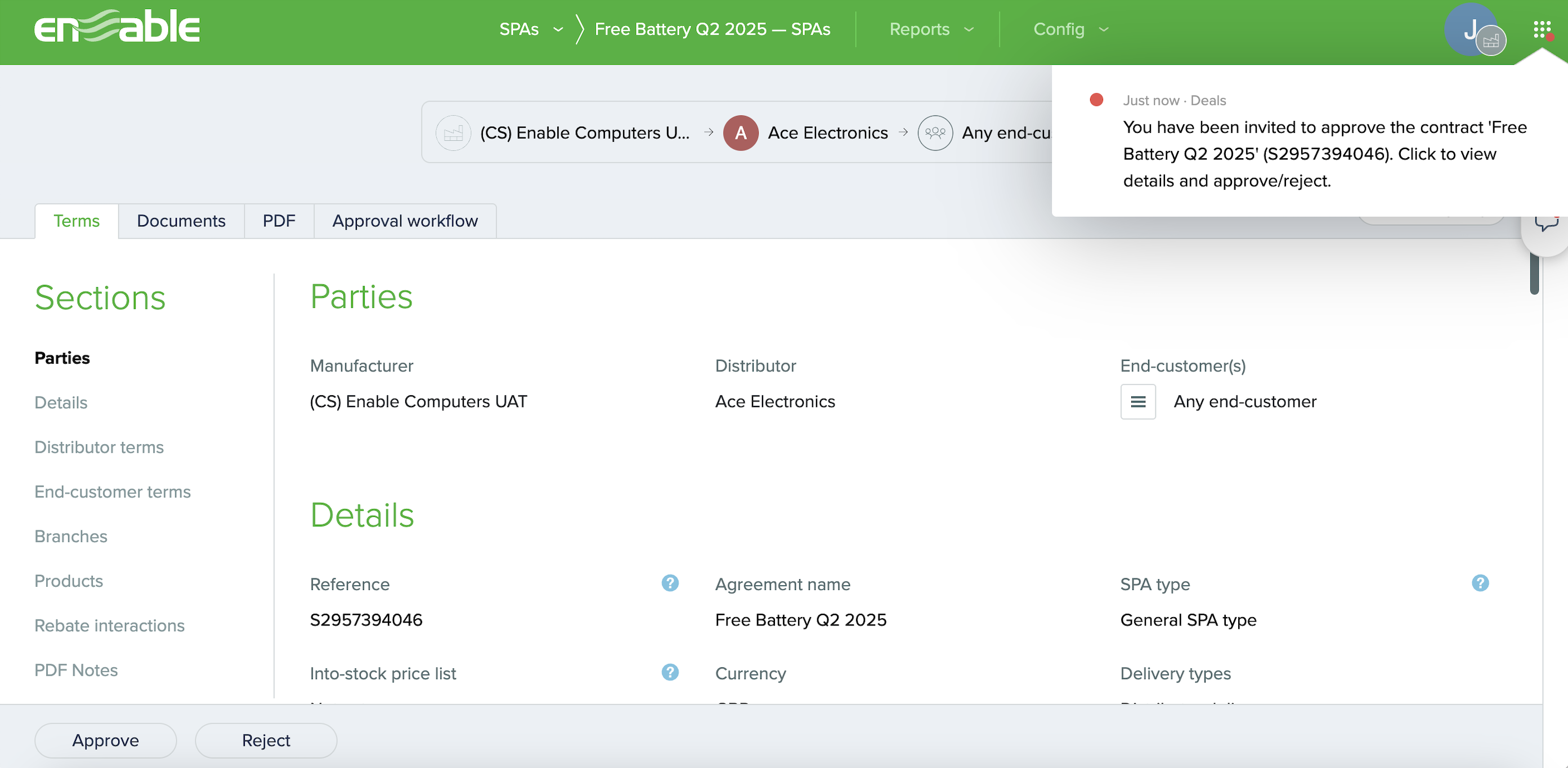
Task: Open the PDF tab
Action: point(279,221)
